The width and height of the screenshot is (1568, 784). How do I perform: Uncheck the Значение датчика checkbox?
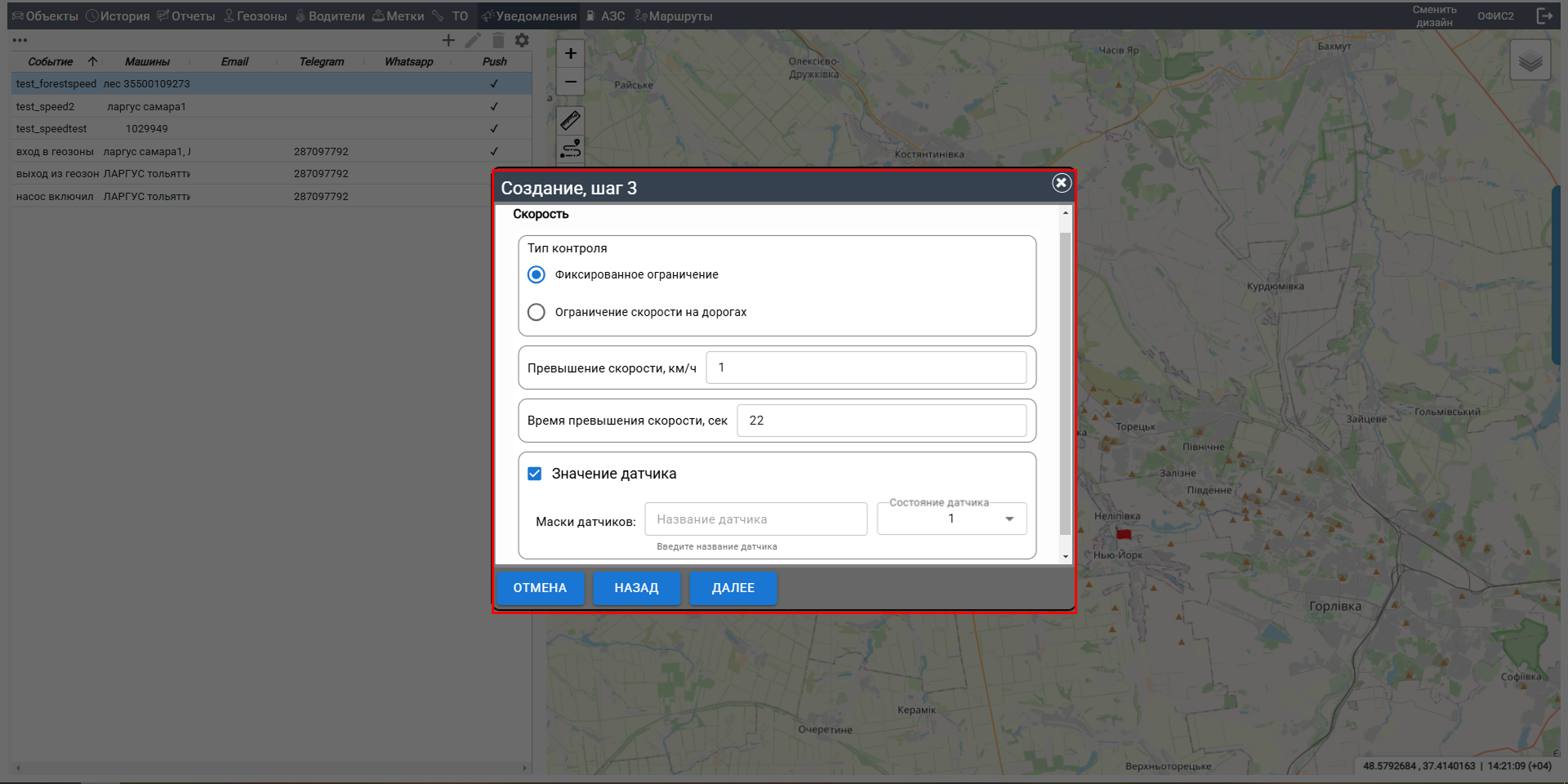535,474
